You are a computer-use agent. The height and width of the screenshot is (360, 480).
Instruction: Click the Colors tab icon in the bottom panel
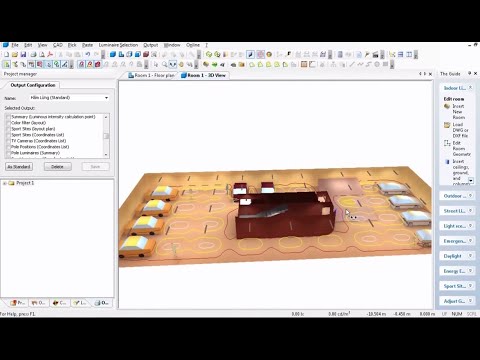pyautogui.click(x=55, y=303)
